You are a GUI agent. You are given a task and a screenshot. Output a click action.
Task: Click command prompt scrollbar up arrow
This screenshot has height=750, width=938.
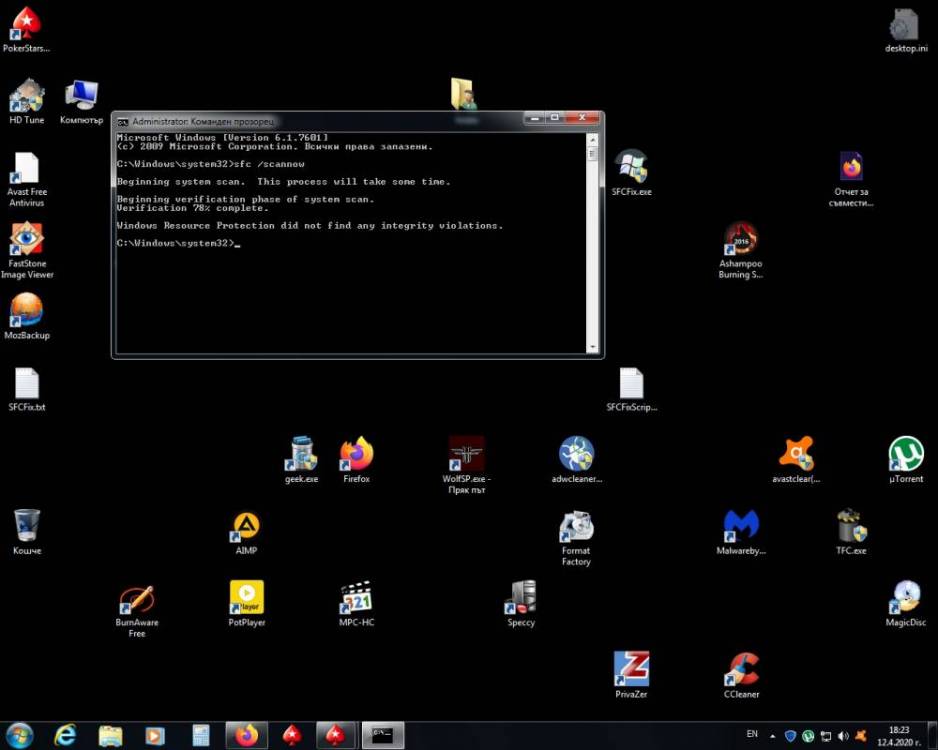[x=592, y=139]
